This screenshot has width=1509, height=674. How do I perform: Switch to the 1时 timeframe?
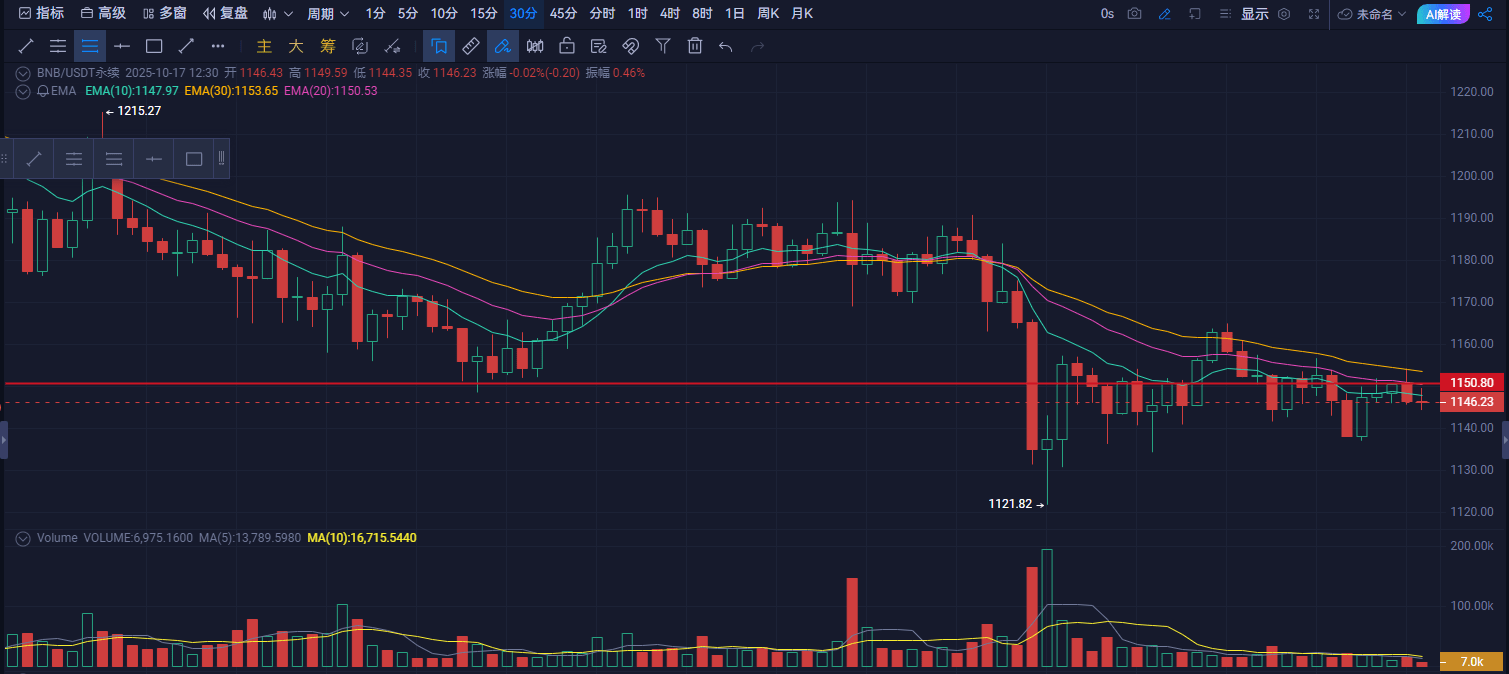coord(637,14)
